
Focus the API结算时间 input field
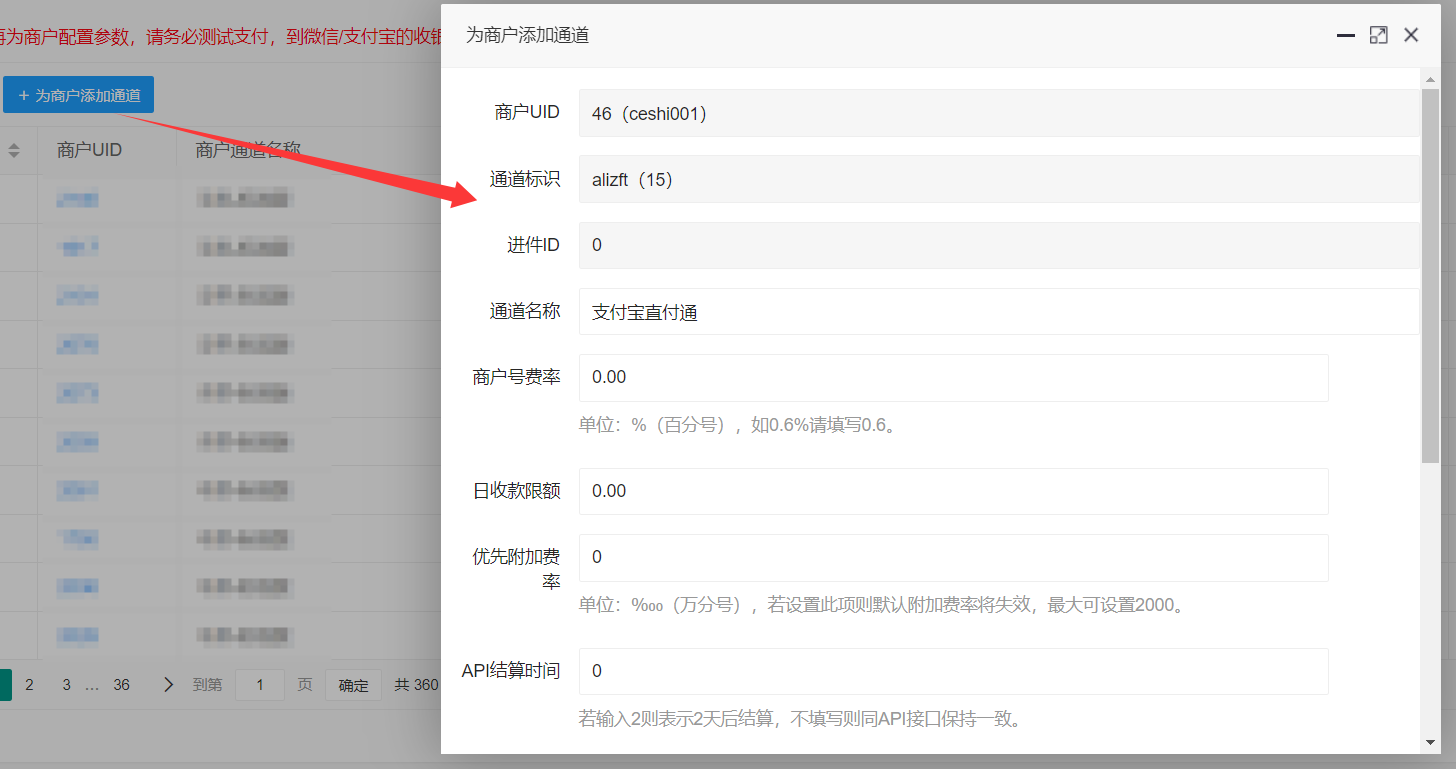(x=953, y=671)
